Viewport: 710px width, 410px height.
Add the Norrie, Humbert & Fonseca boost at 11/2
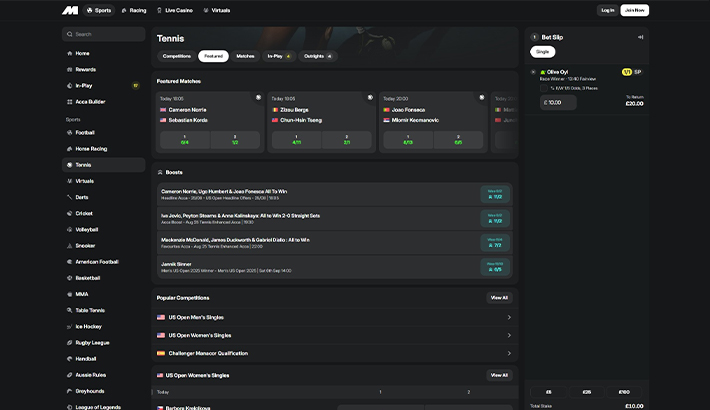coord(495,195)
